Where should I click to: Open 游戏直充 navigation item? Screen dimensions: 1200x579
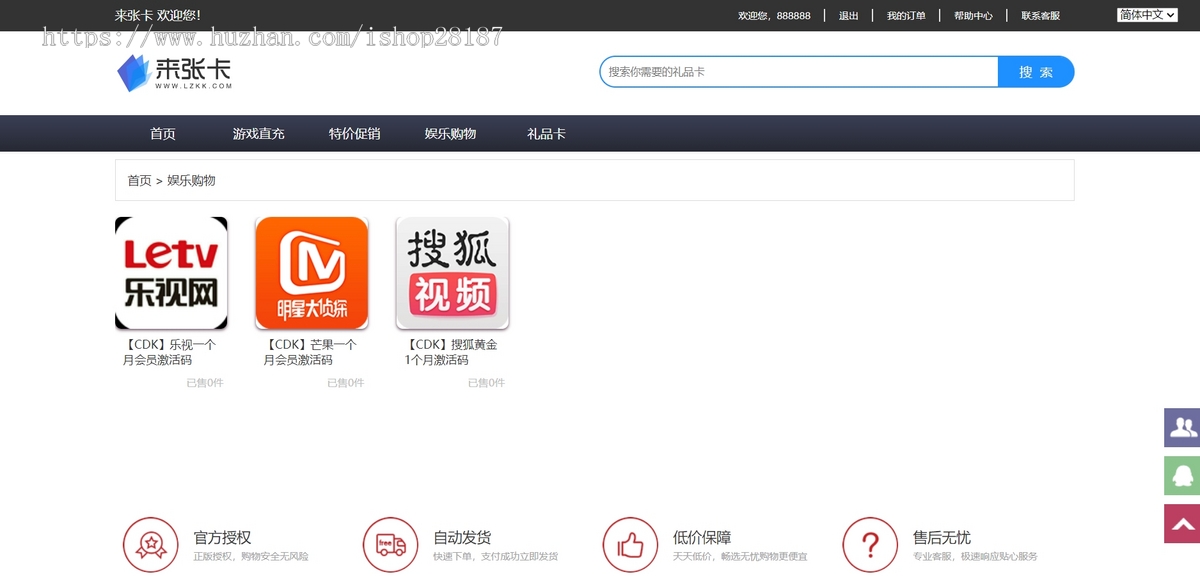259,134
